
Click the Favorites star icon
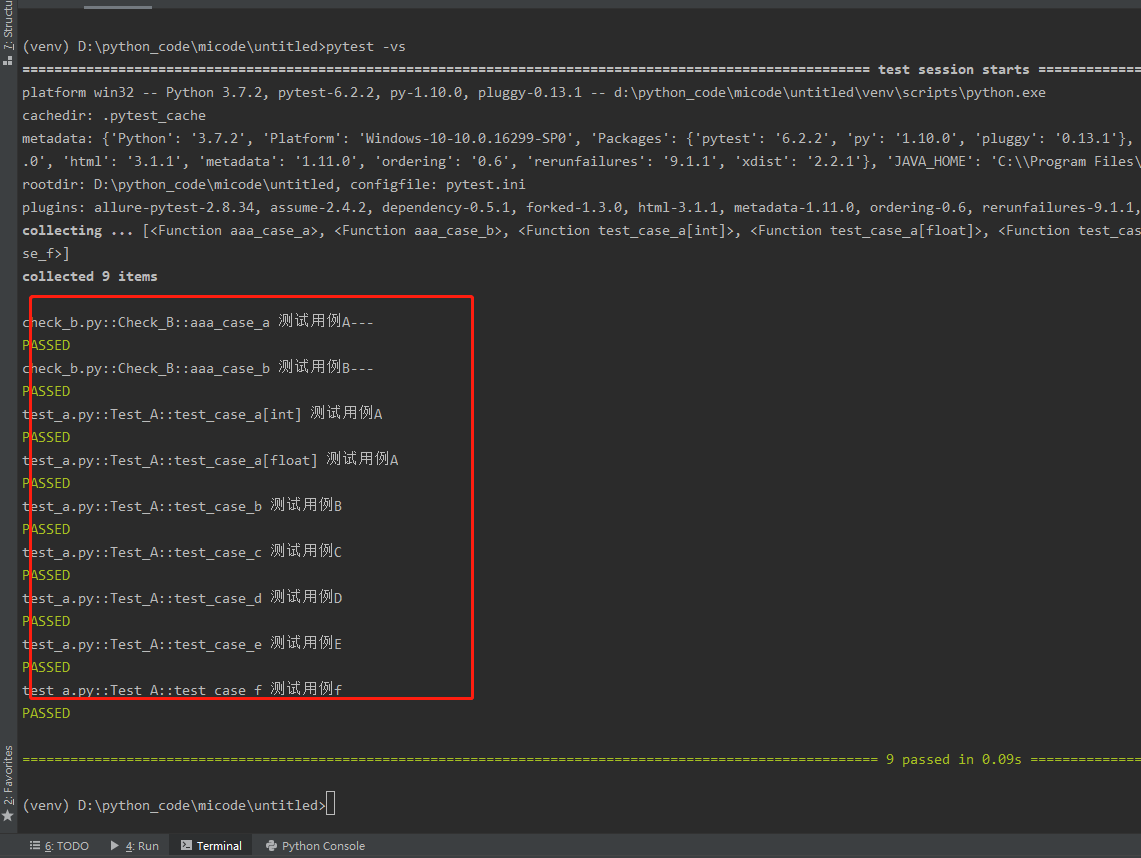pyautogui.click(x=8, y=816)
